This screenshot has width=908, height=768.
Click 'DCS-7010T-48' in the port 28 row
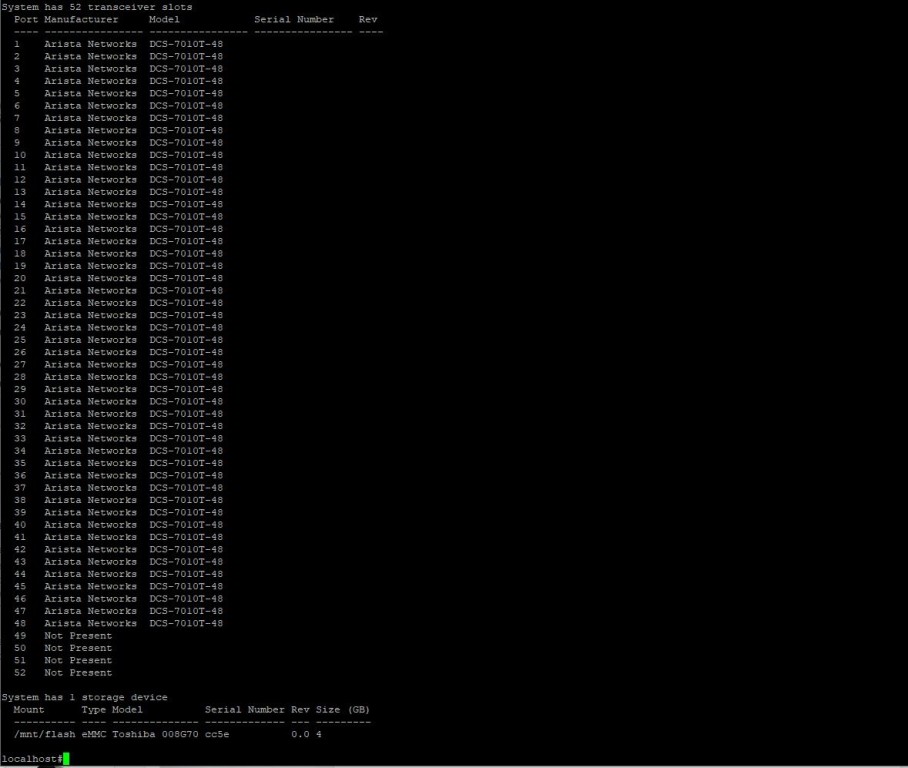point(186,377)
